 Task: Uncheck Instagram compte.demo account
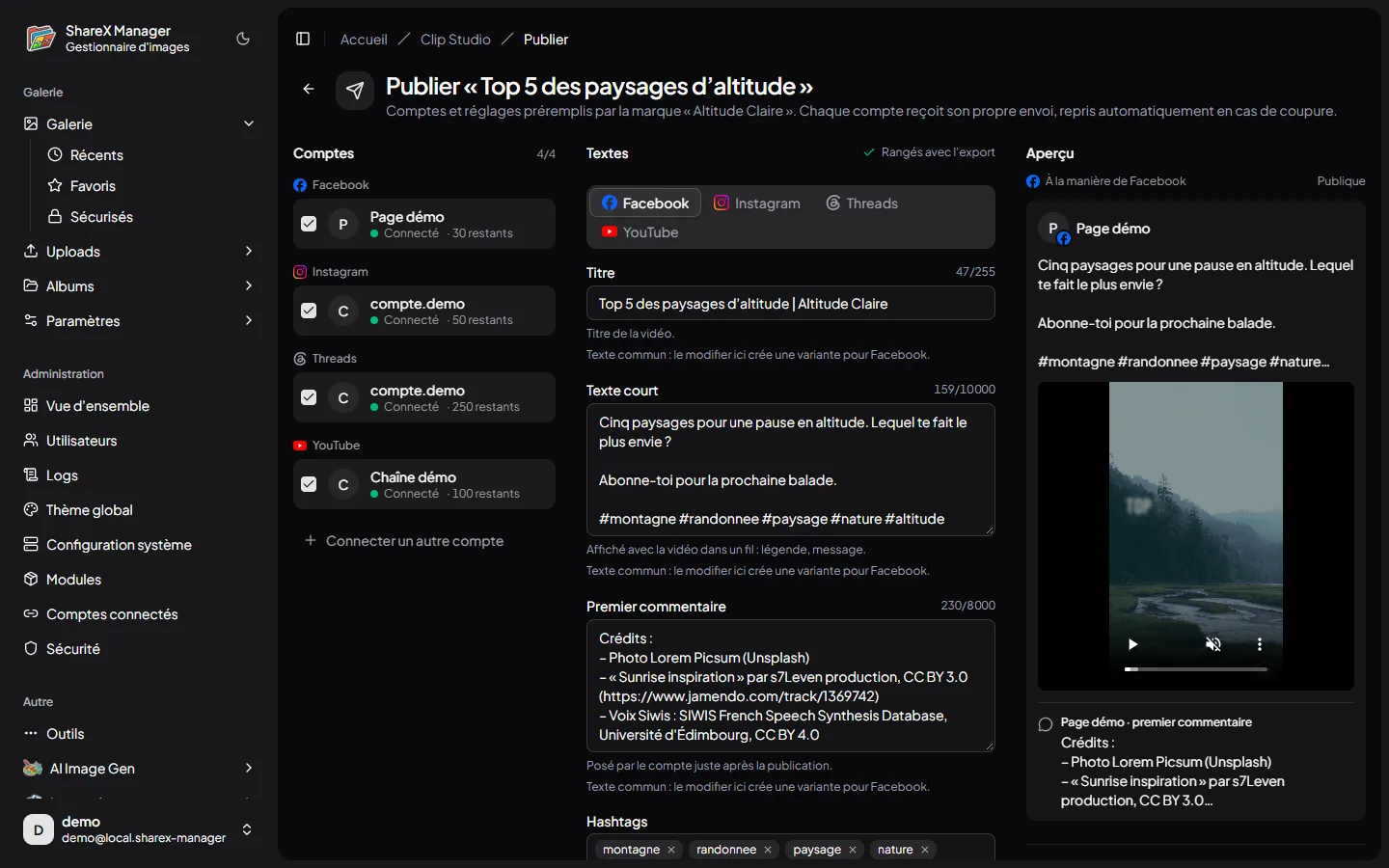click(309, 311)
